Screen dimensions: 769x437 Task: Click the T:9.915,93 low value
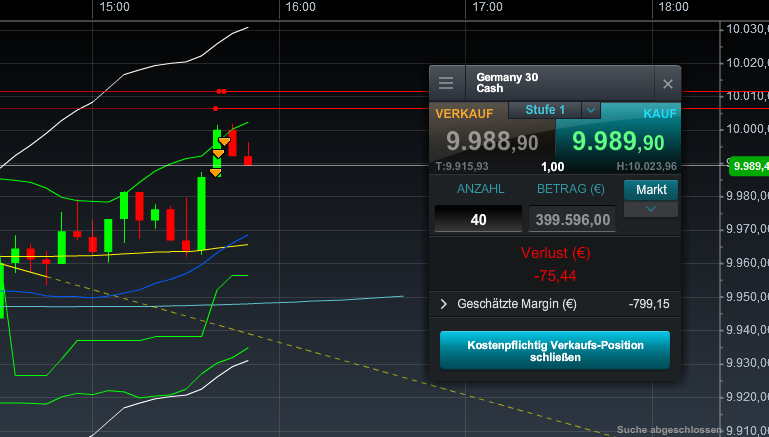462,166
